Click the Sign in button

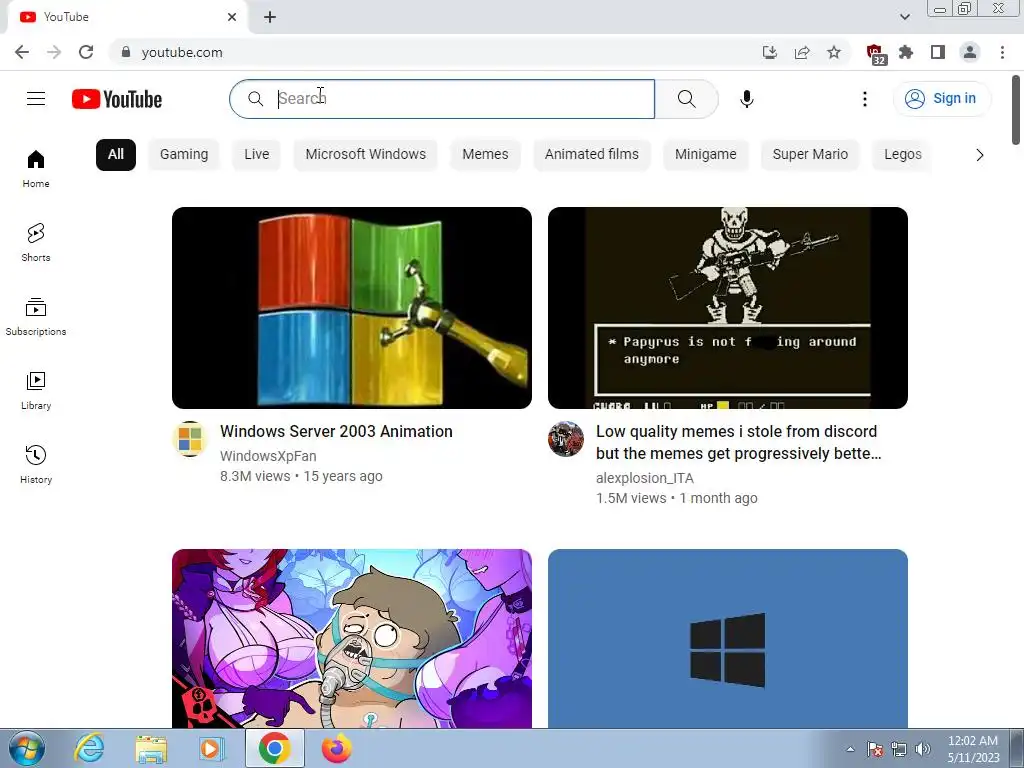pyautogui.click(x=942, y=99)
